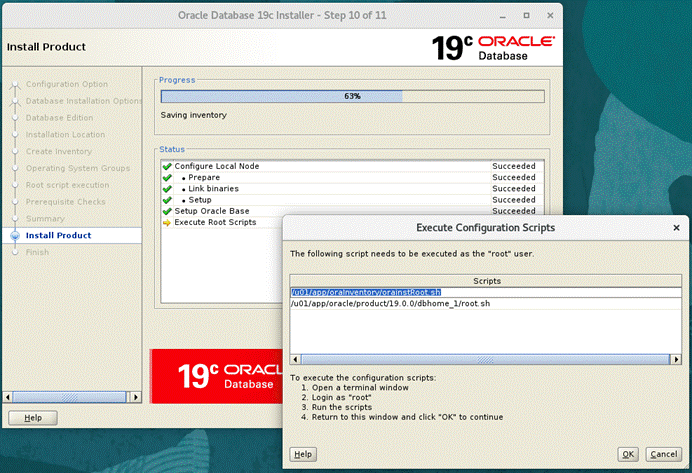692x473 pixels.
Task: Select the dbhome_1/root.sh script row
Action: tap(485, 304)
